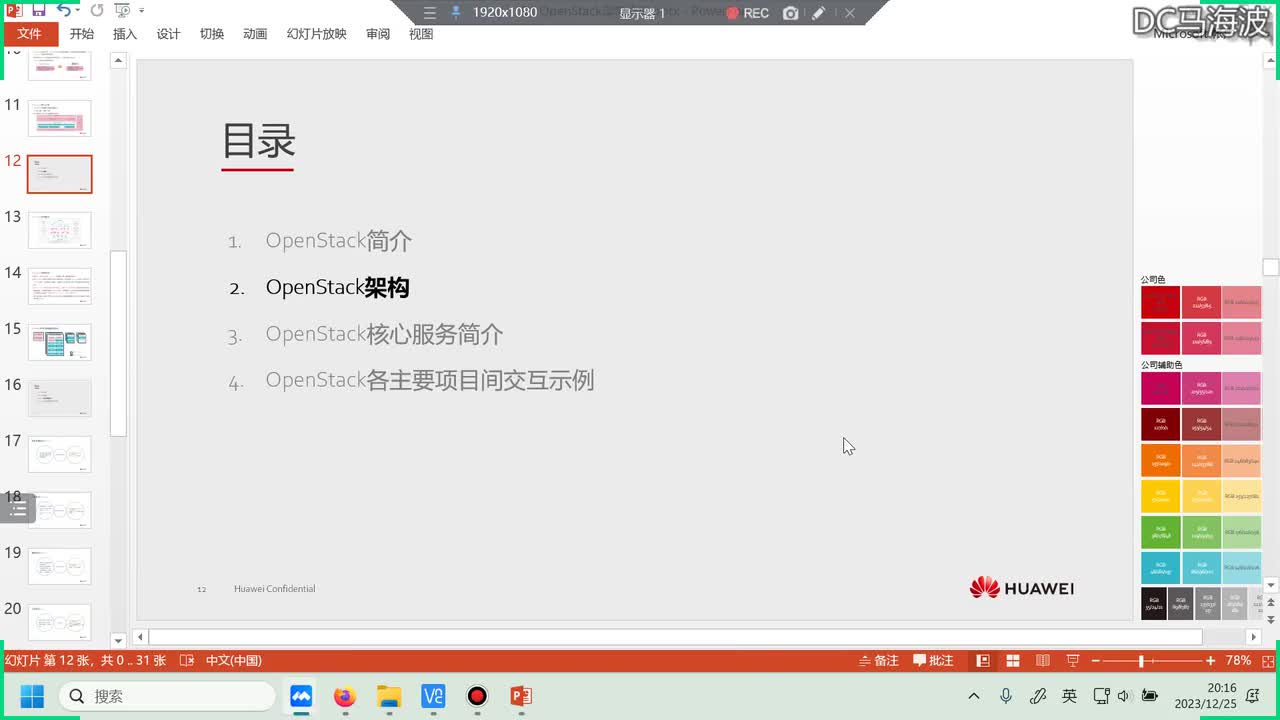Open the 视图 ribbon tab
The image size is (1280, 720).
tap(421, 34)
